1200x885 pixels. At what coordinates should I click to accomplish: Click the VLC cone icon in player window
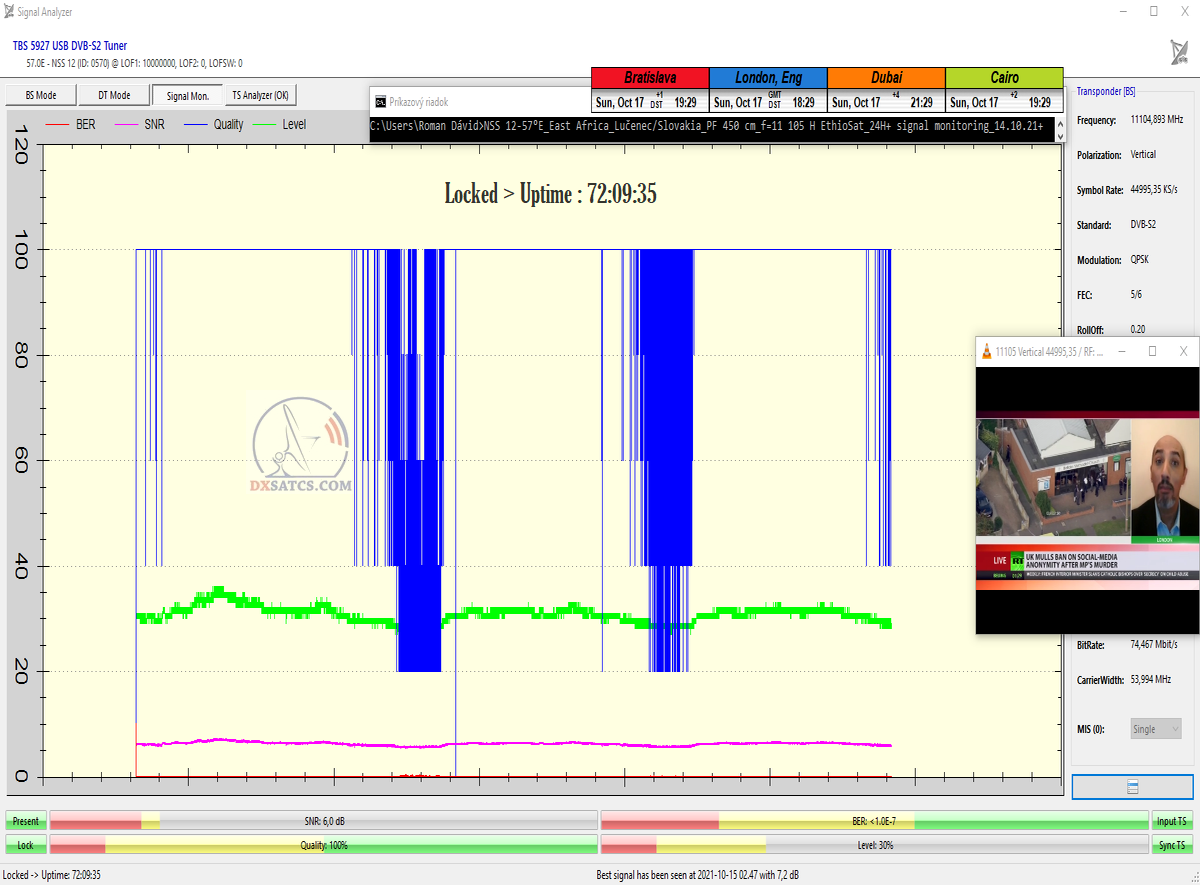(x=988, y=351)
